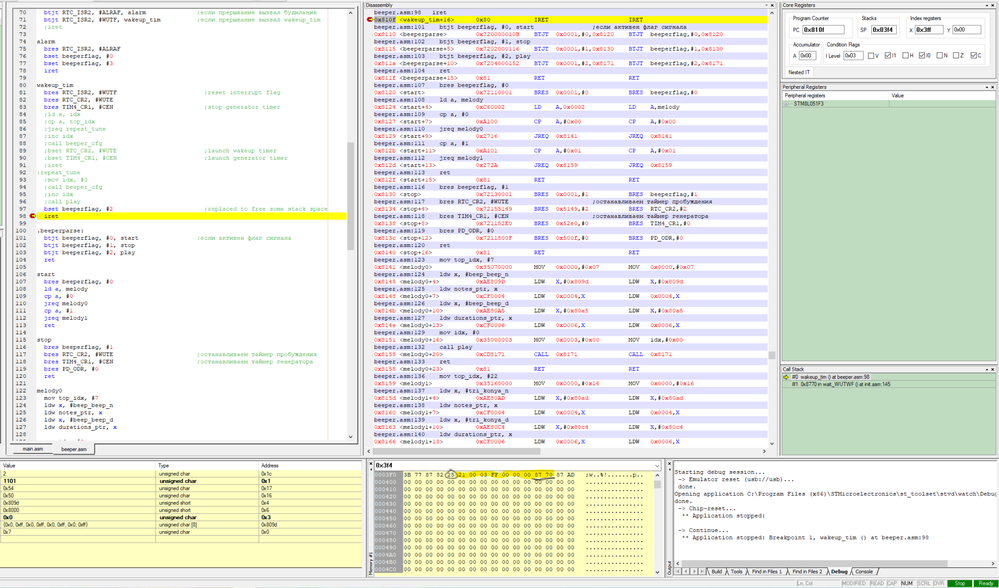Toggle the C carry flag checkbox

click(974, 56)
